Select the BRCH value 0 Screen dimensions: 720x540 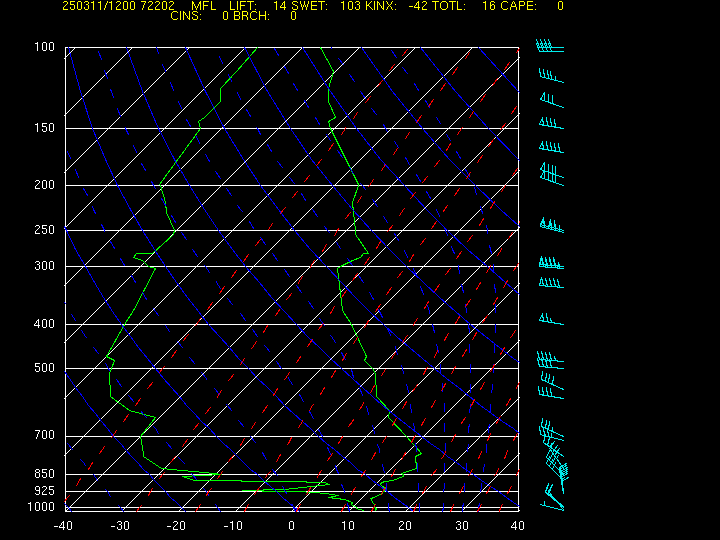pos(293,16)
